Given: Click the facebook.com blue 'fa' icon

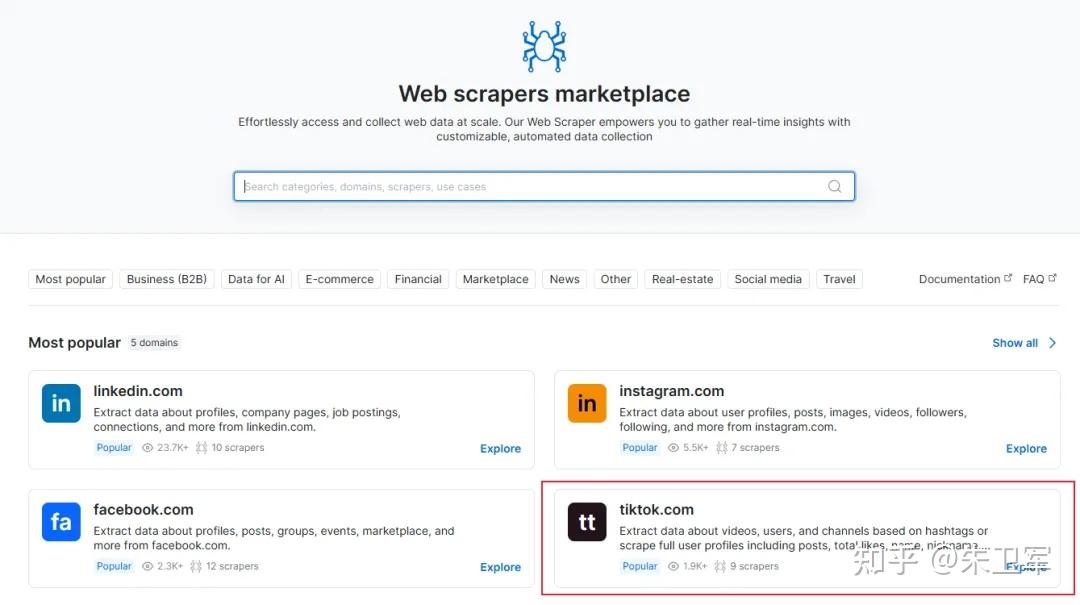Looking at the screenshot, I should (61, 522).
